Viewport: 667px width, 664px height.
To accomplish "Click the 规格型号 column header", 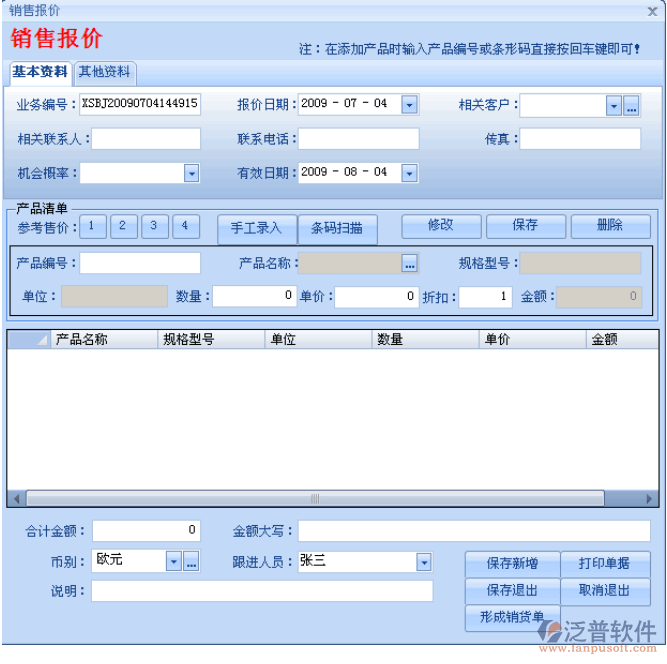I will 211,339.
